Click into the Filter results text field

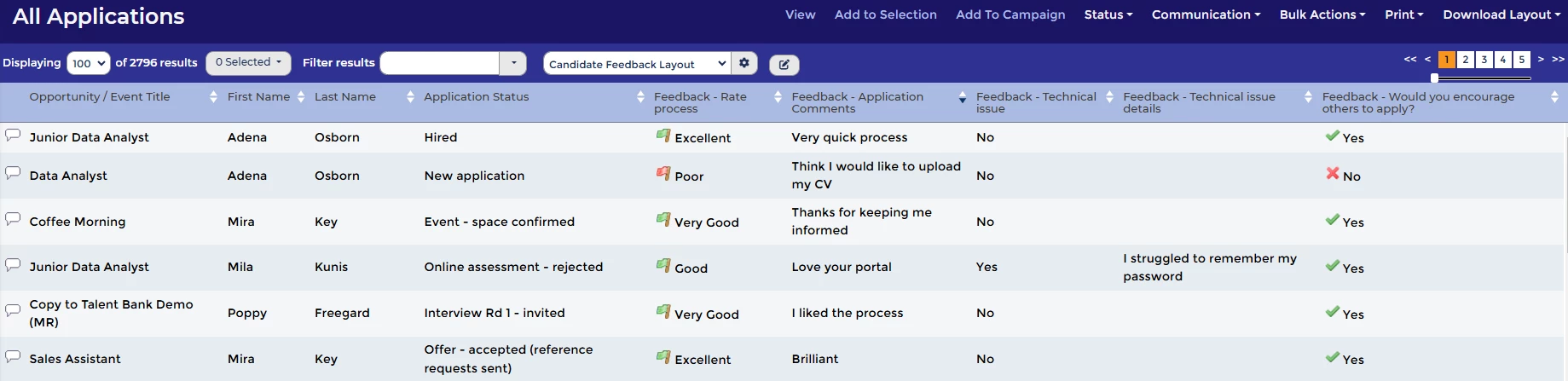440,63
